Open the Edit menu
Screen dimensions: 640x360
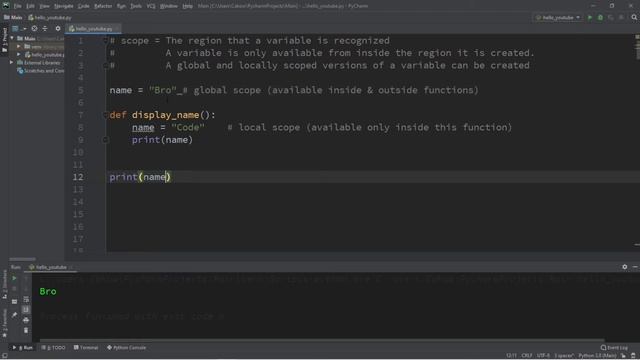click(31, 6)
